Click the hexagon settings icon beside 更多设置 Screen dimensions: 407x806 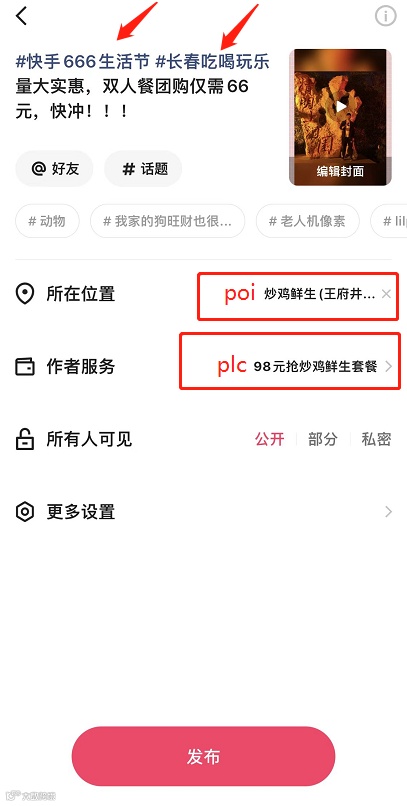(x=25, y=512)
